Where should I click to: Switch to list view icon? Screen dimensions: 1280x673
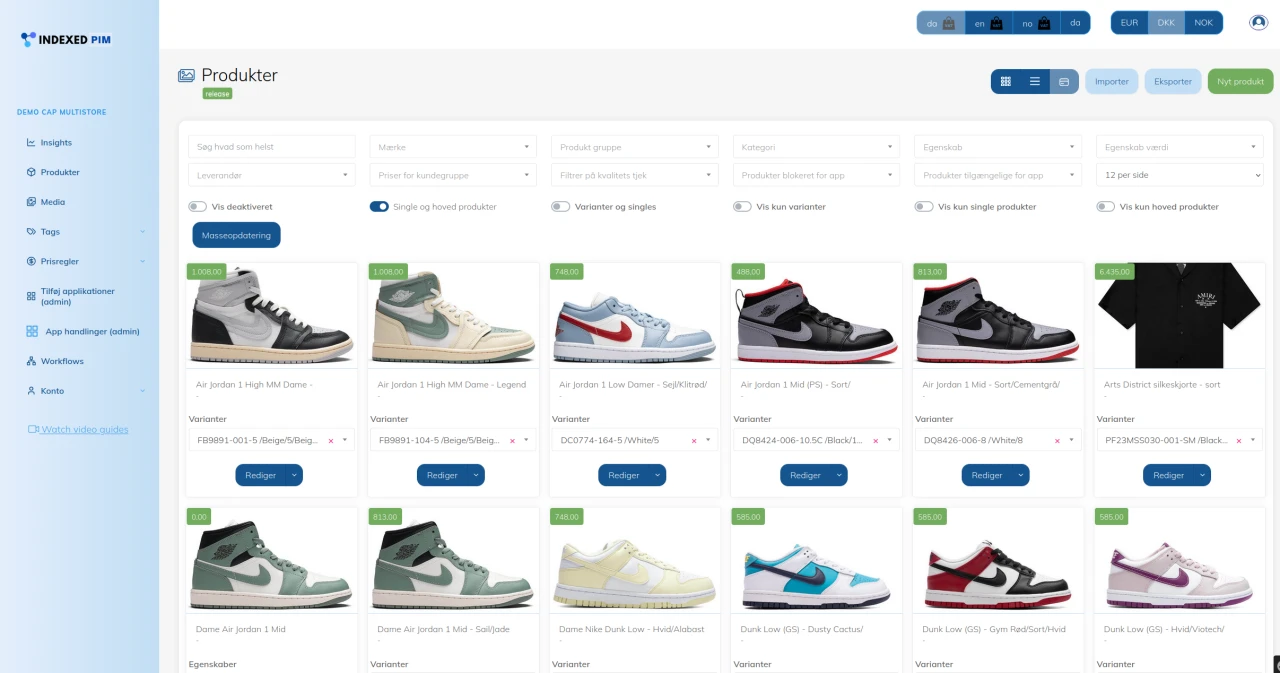pyautogui.click(x=1035, y=81)
